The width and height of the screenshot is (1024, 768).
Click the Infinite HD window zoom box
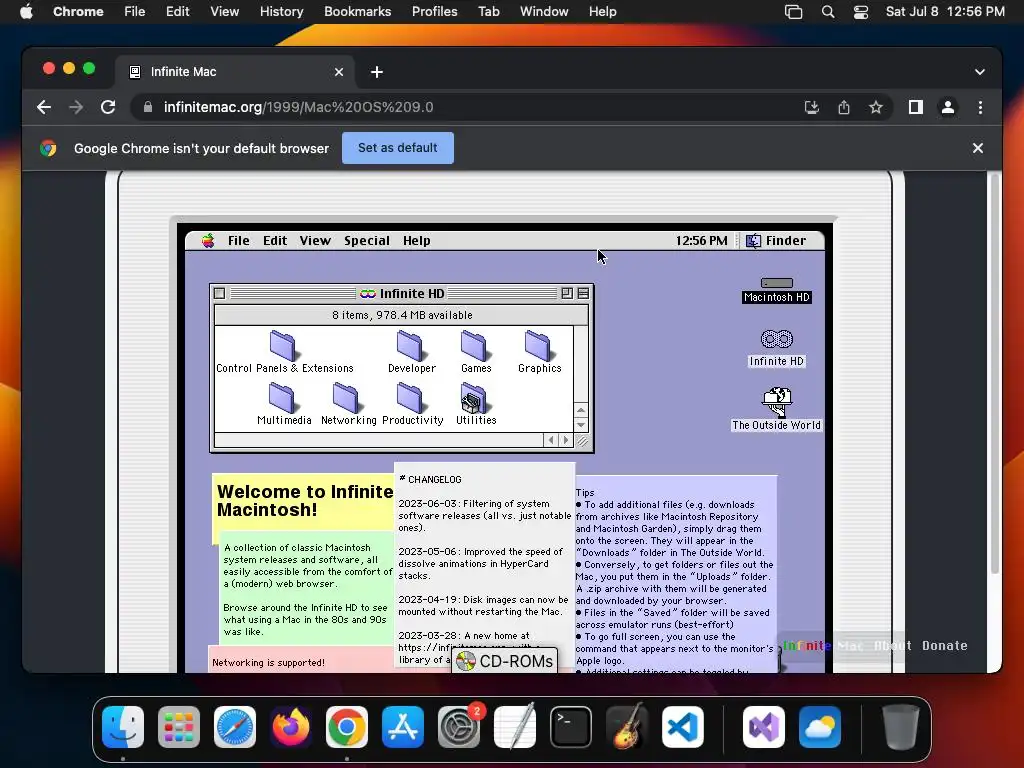click(x=567, y=293)
